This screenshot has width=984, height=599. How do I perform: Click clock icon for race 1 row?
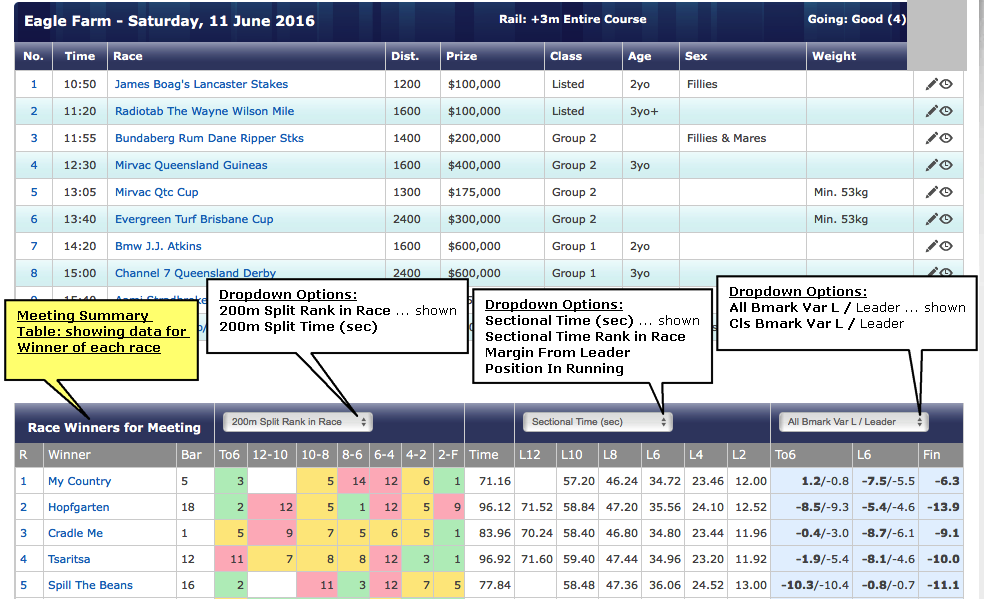click(x=946, y=85)
